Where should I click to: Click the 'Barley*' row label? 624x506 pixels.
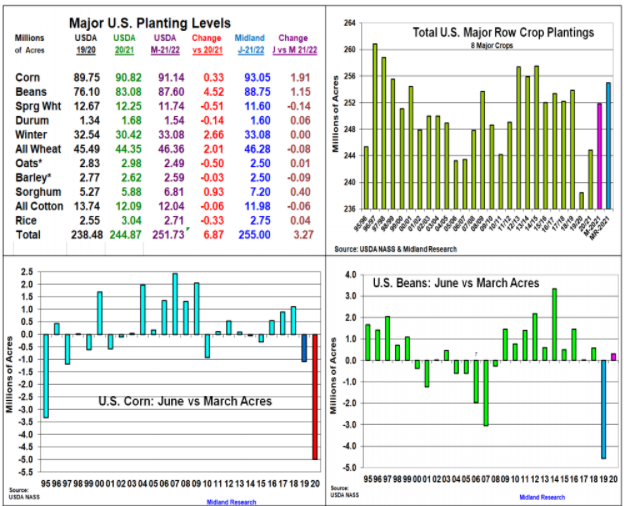[33, 178]
